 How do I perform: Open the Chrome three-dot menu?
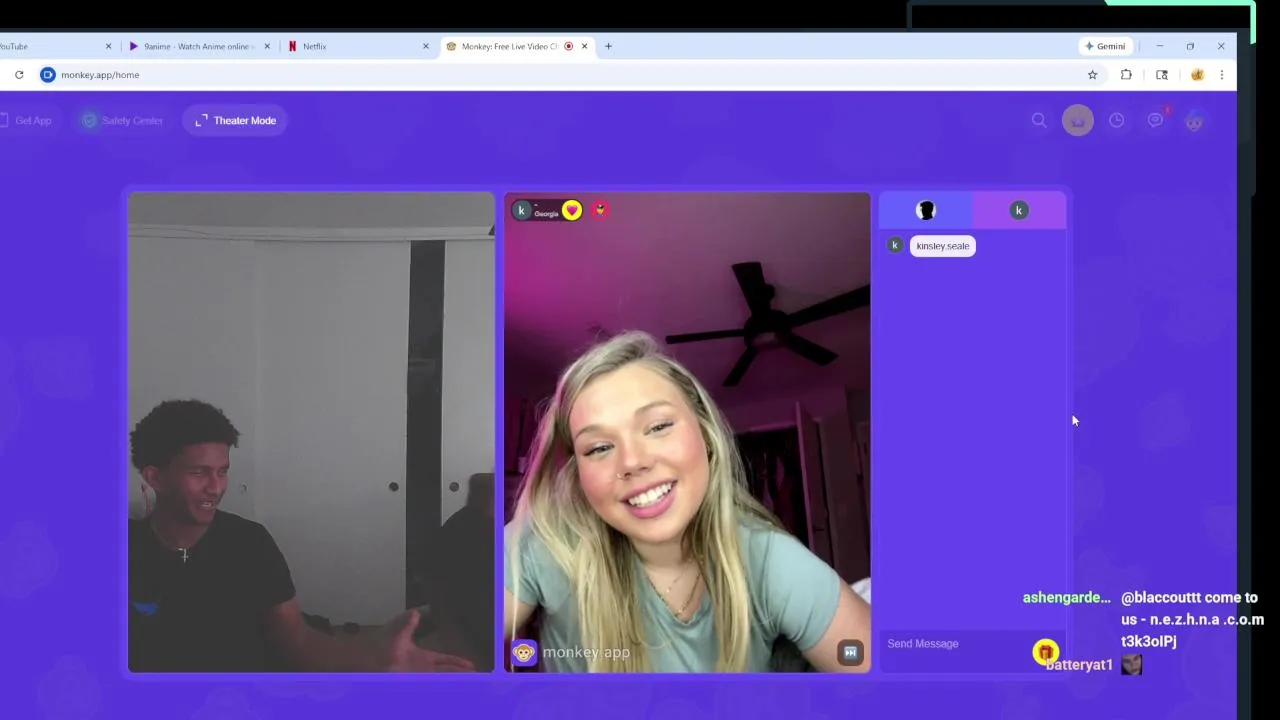tap(1221, 75)
